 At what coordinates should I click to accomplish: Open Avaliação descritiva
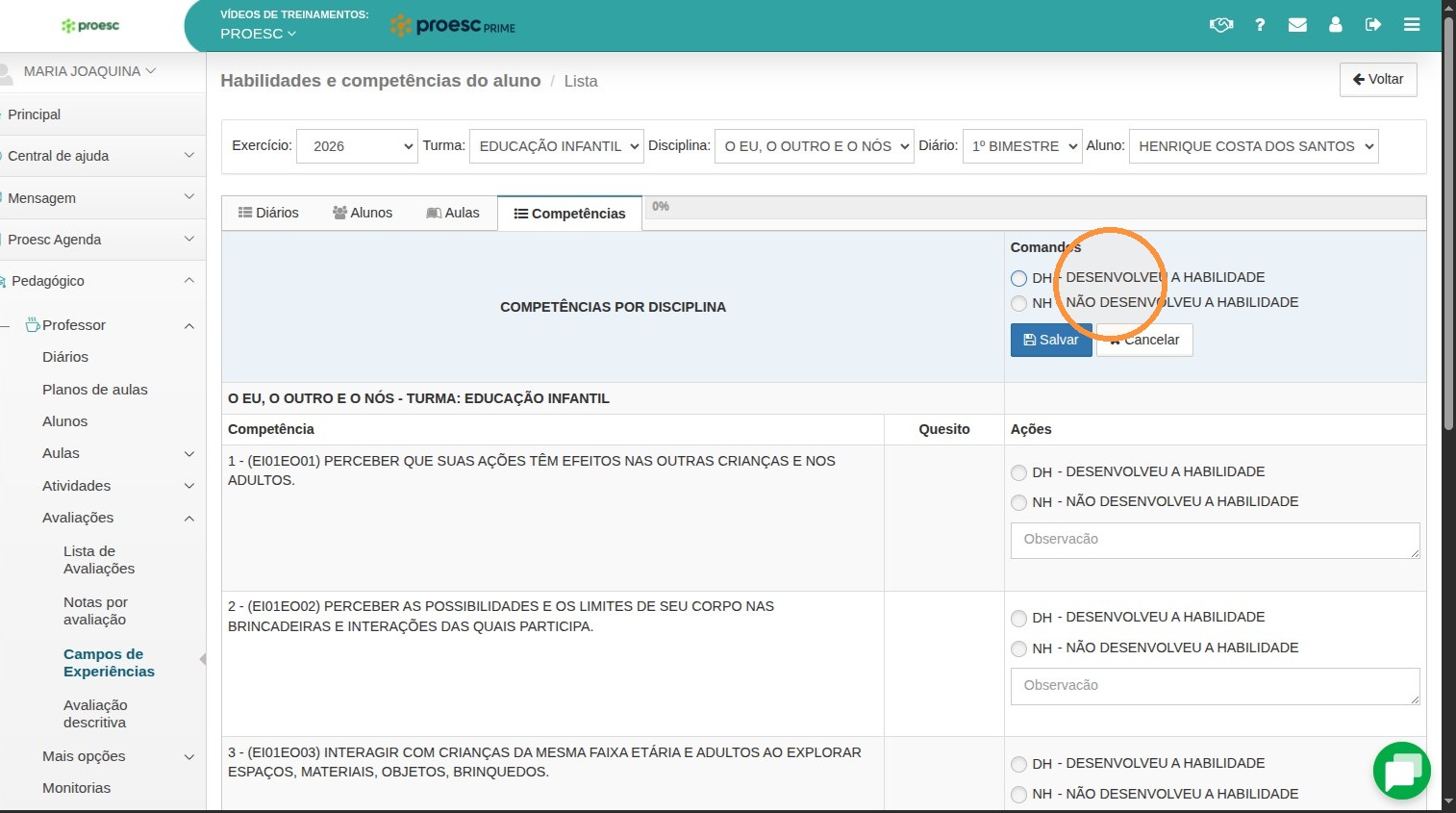click(x=95, y=714)
